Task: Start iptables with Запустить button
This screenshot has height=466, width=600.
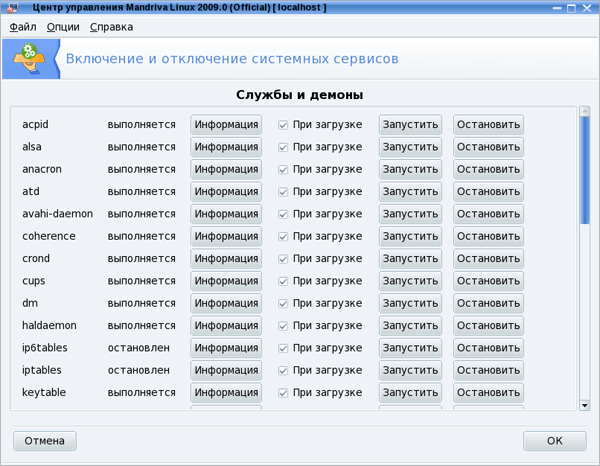Action: [410, 370]
